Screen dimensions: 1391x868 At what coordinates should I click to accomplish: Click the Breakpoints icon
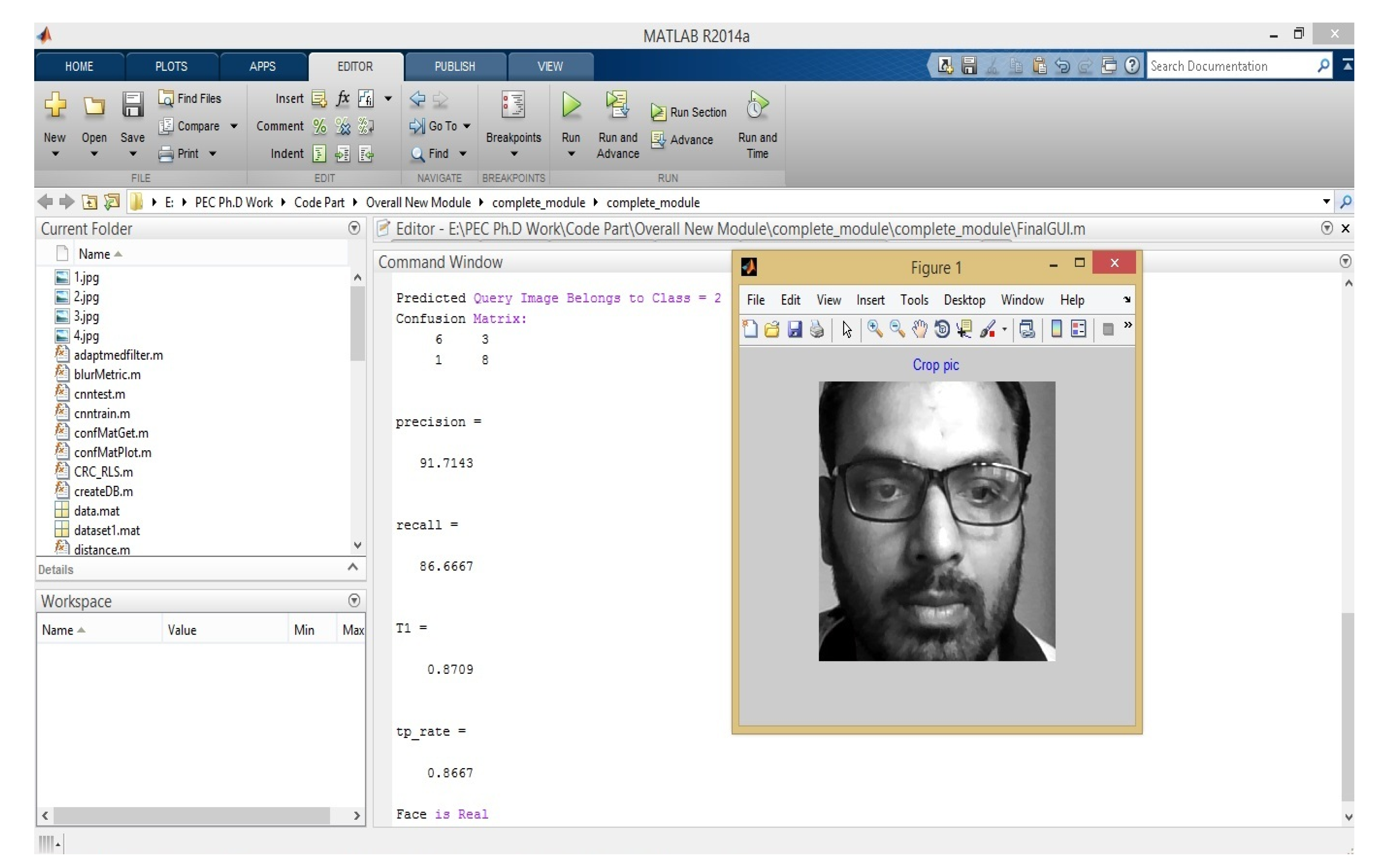point(513,104)
